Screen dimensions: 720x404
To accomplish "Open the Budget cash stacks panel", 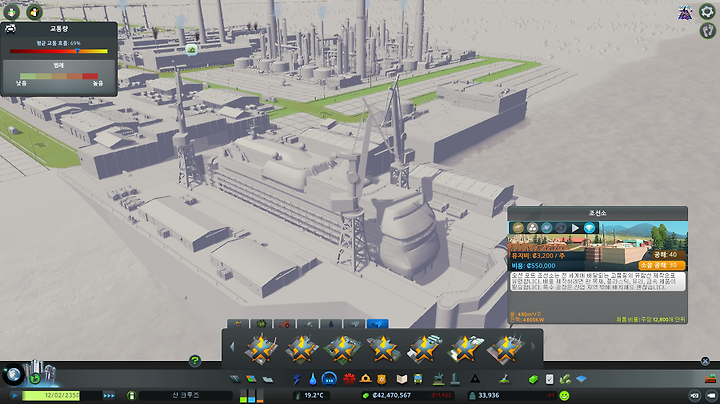I will [565, 379].
